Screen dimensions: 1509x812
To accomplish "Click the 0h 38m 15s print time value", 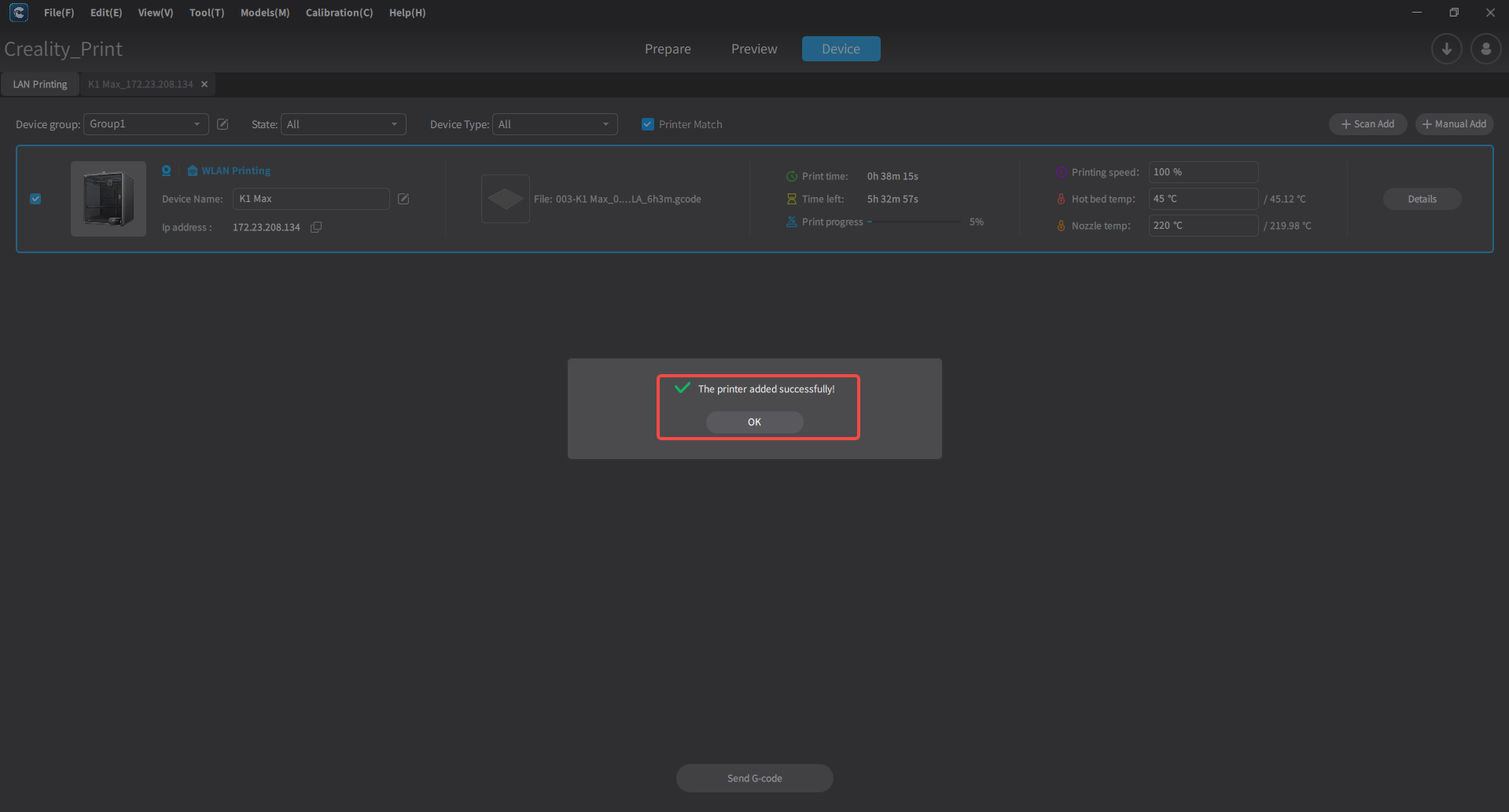I will tap(893, 176).
